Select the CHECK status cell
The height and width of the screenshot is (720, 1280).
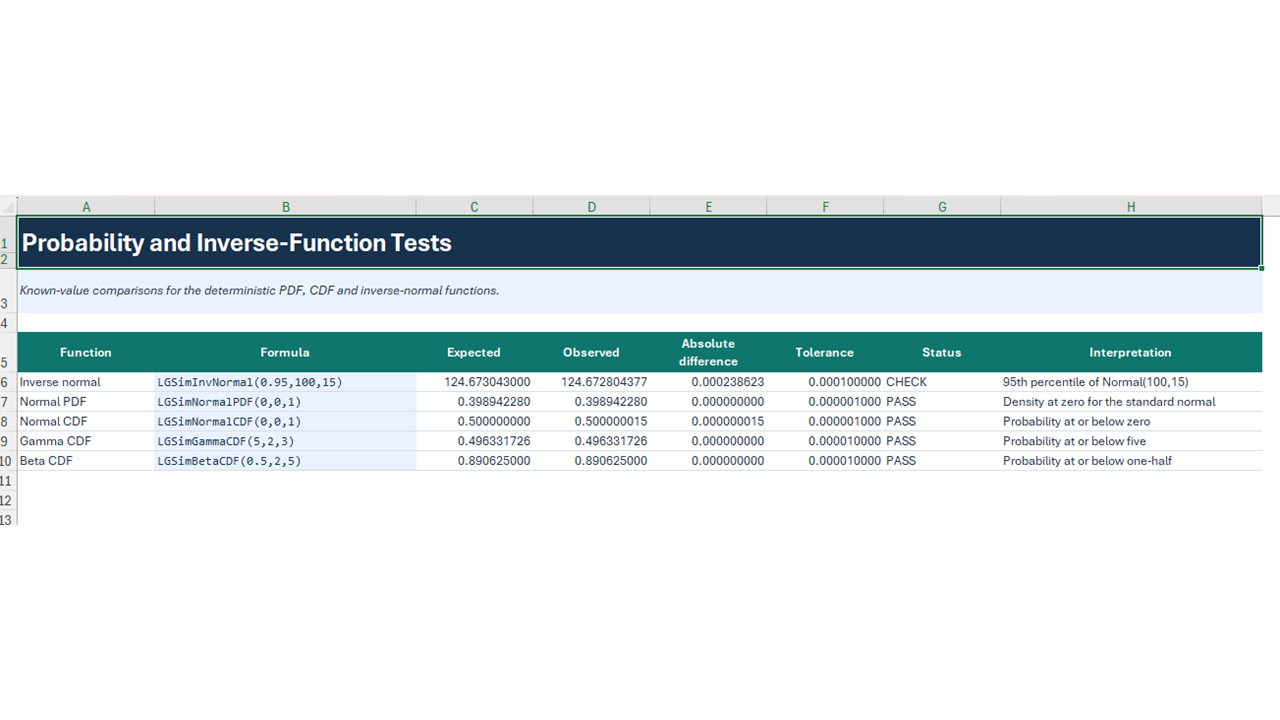pos(942,382)
